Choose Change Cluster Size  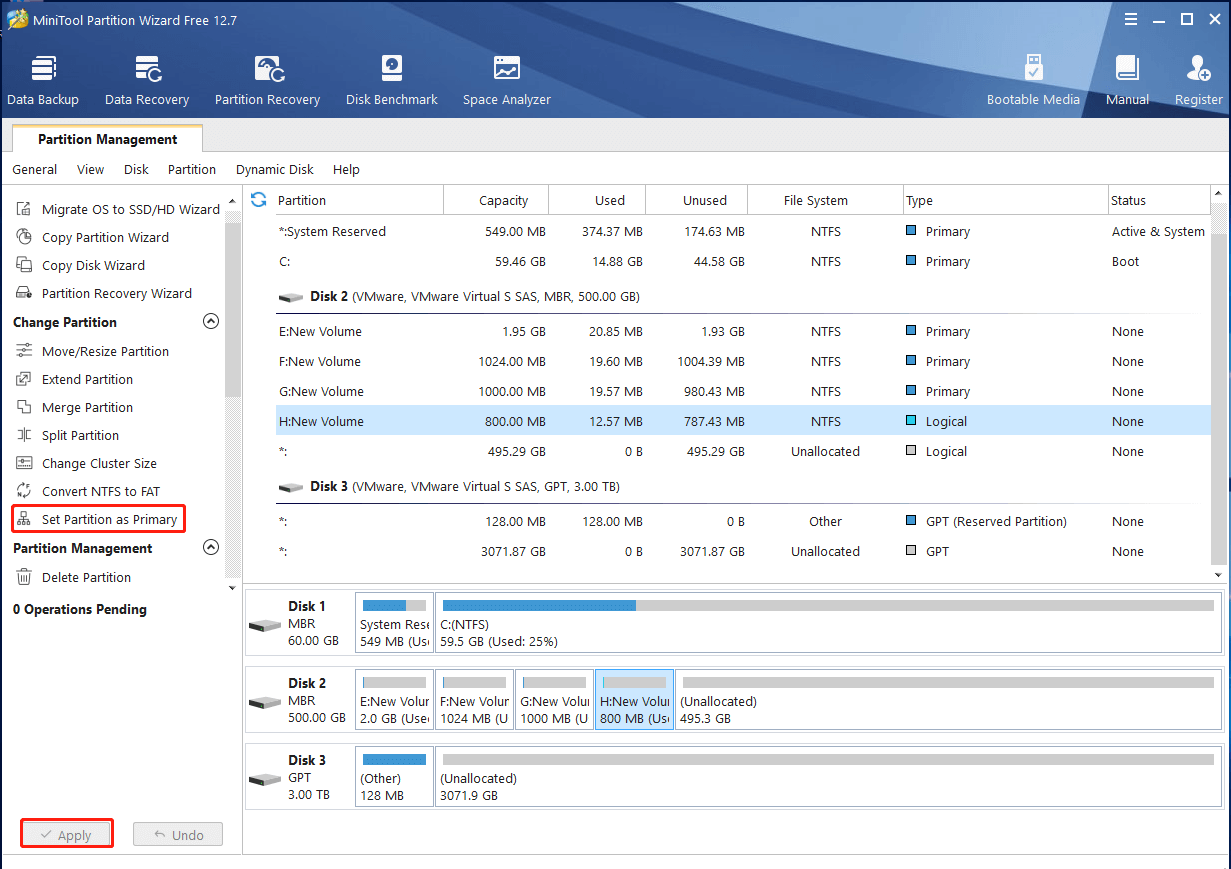86,463
